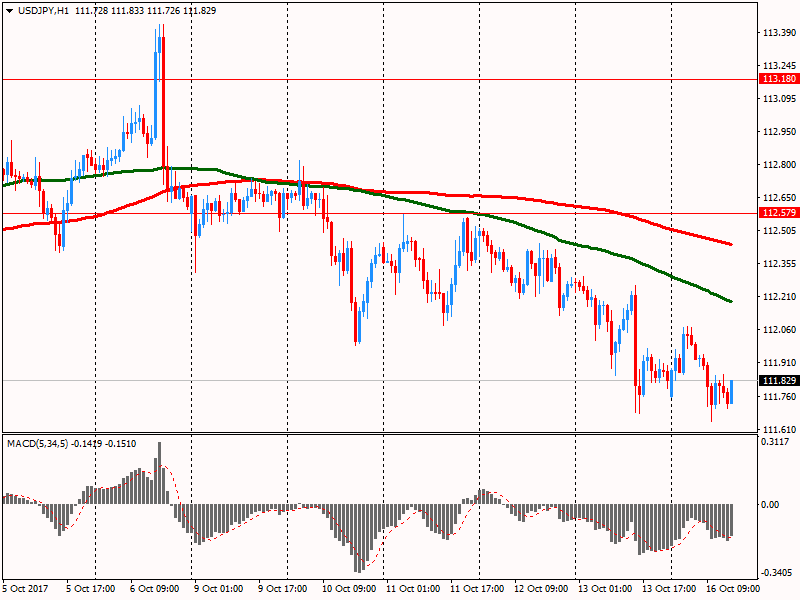800x600 pixels.
Task: Click the 13 Oct 01:00 time label
Action: [605, 589]
